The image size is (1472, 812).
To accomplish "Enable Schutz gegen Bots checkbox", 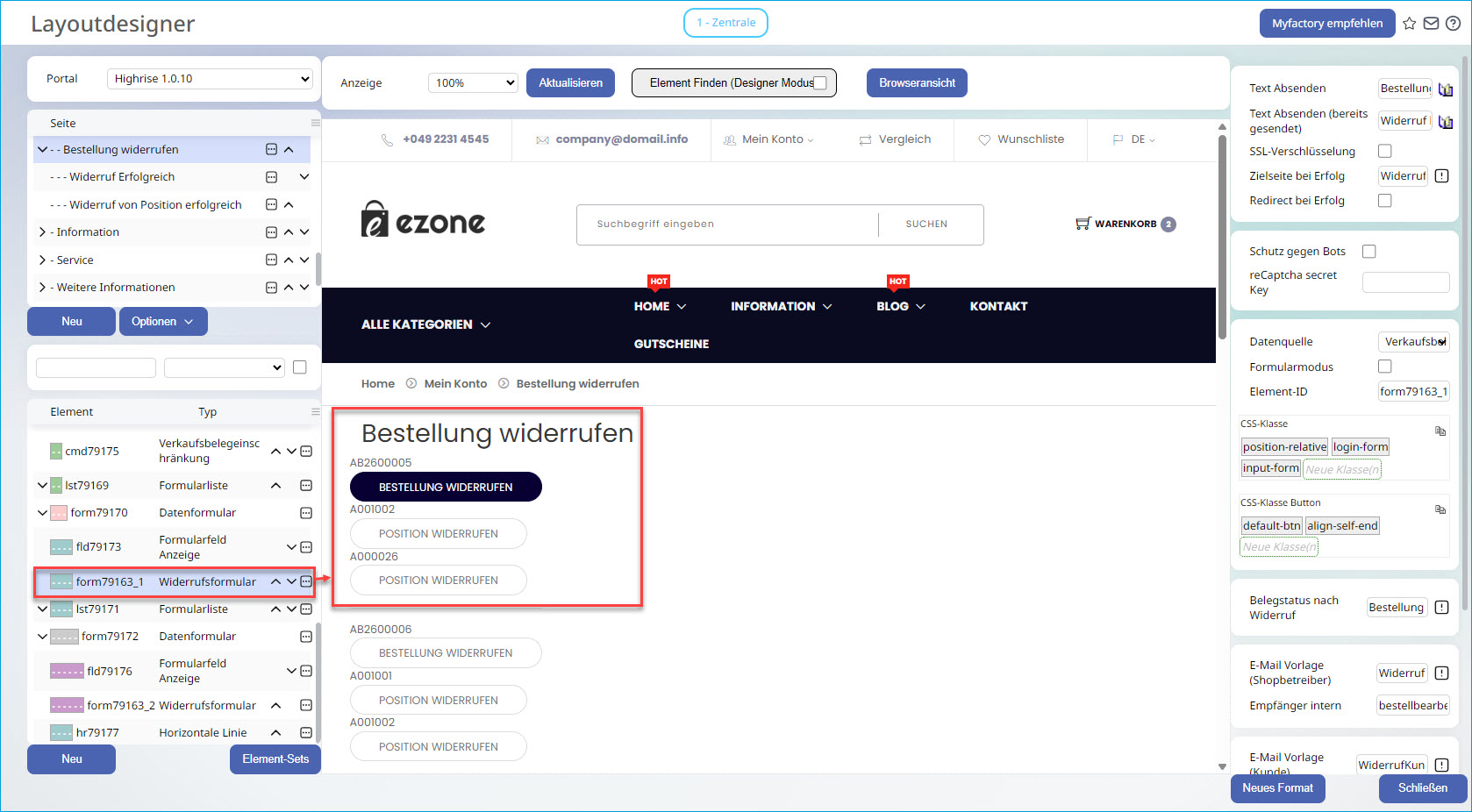I will [1369, 252].
